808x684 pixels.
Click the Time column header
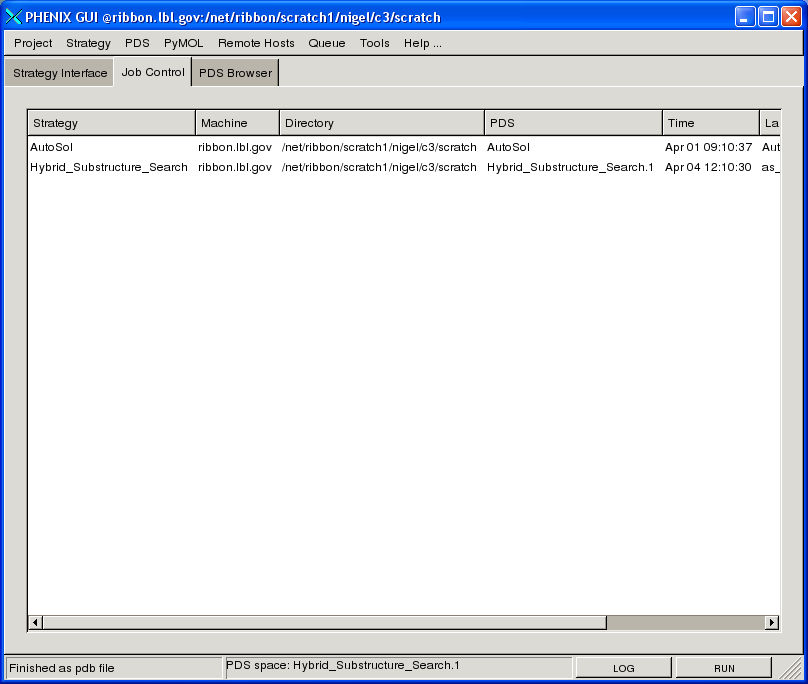[710, 123]
